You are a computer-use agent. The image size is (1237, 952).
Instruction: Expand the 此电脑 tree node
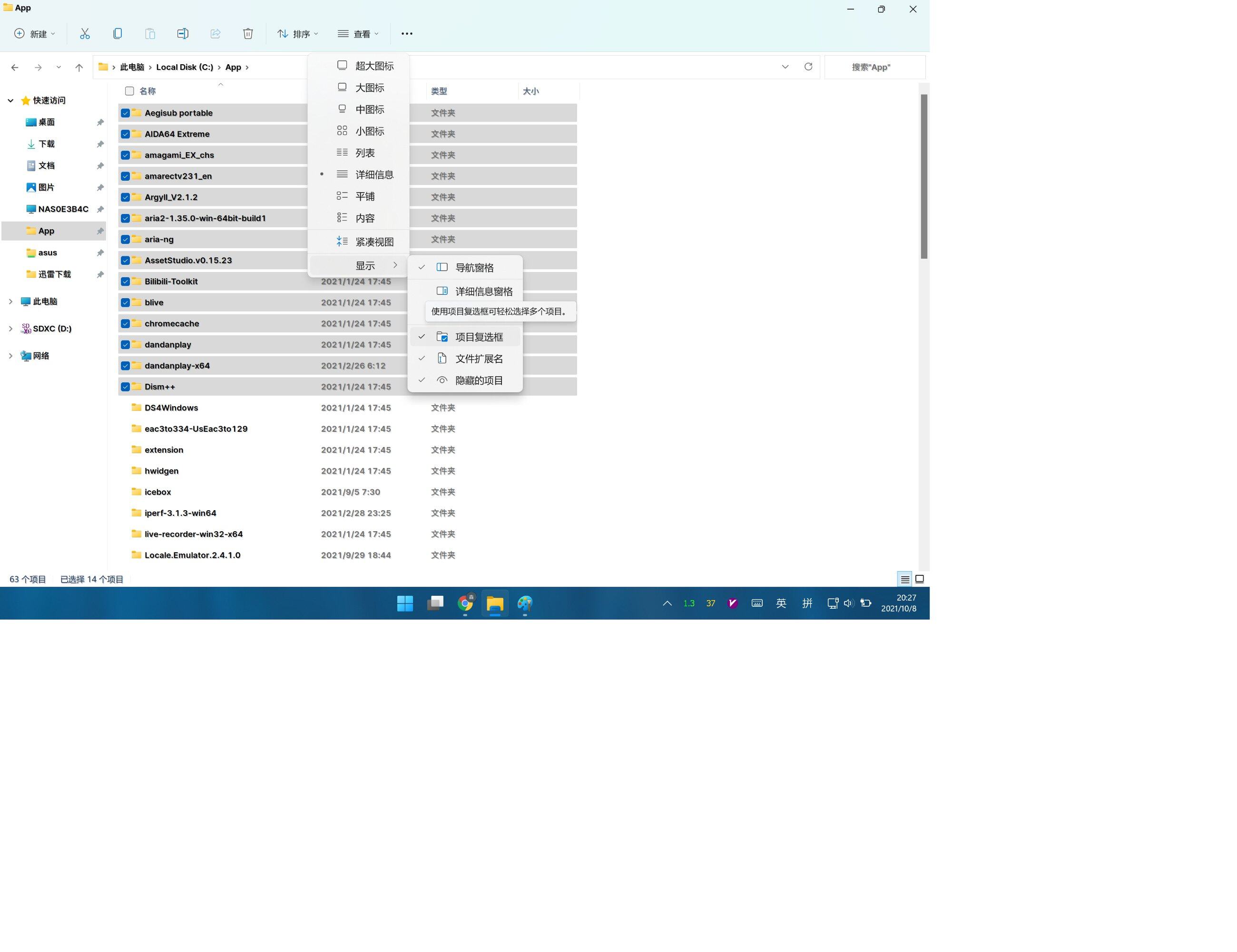(10, 301)
